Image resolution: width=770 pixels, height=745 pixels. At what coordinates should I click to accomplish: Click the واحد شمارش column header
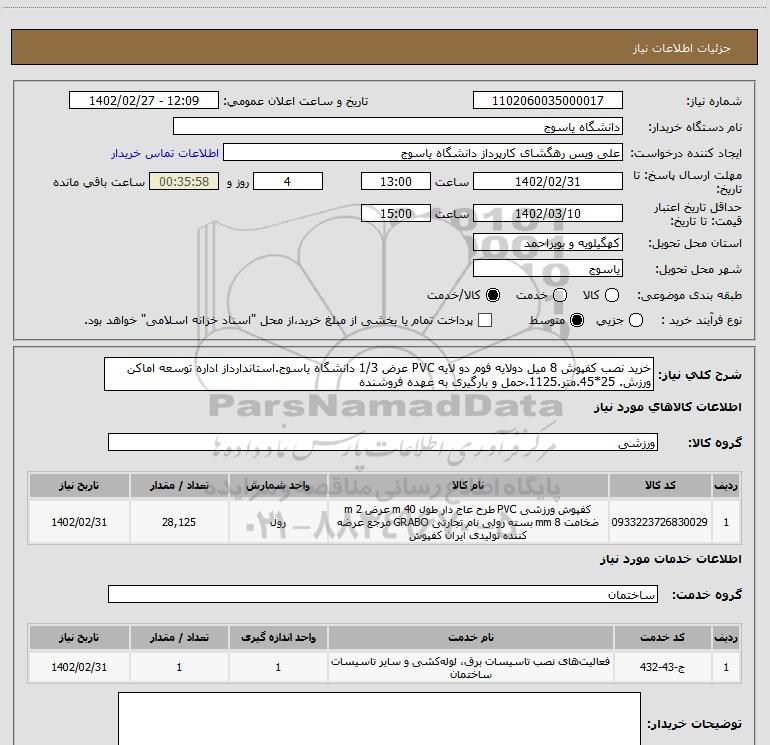click(278, 485)
